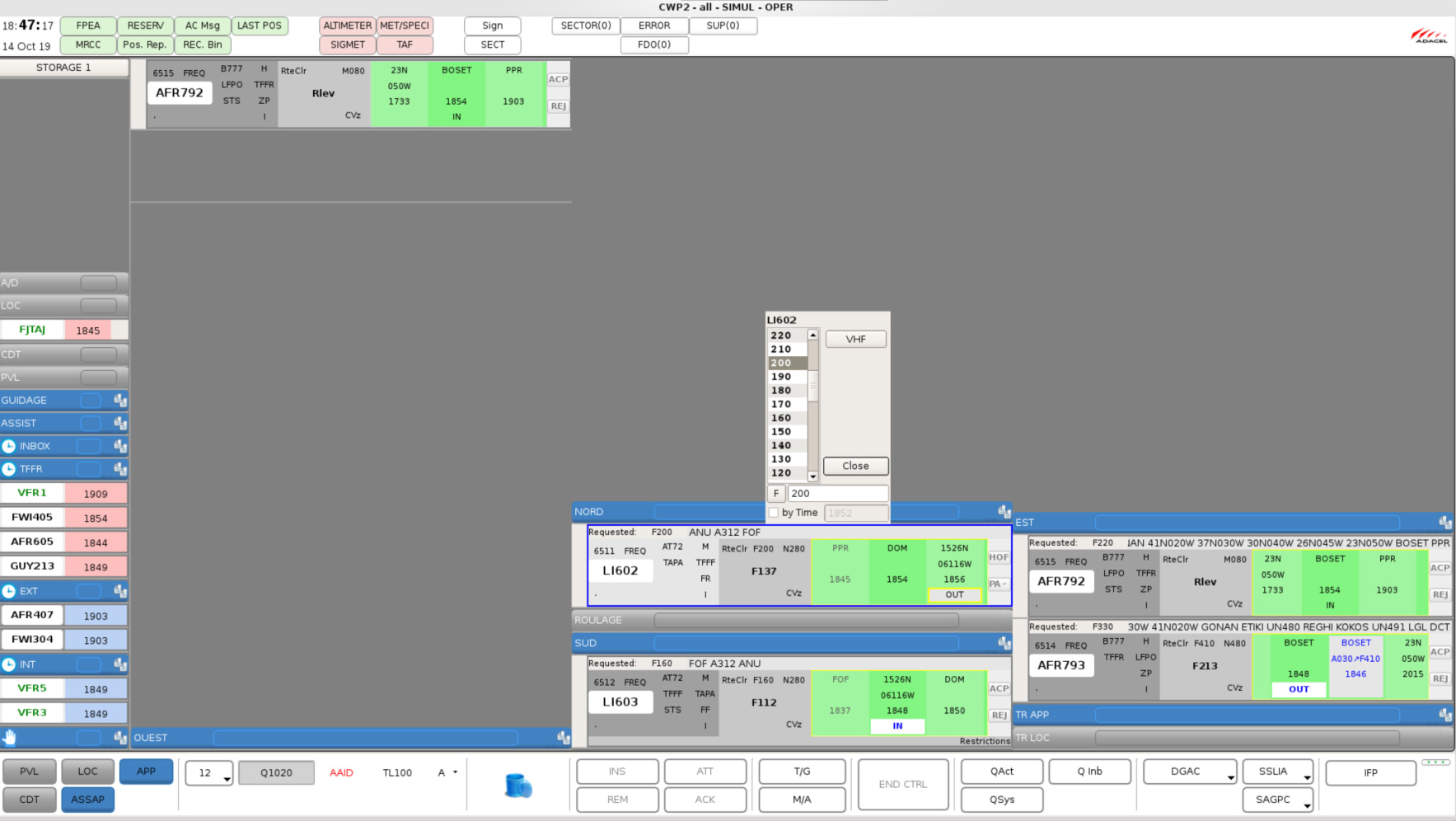Click REJ on LI603 strip
This screenshot has width=1456, height=821.
[999, 715]
